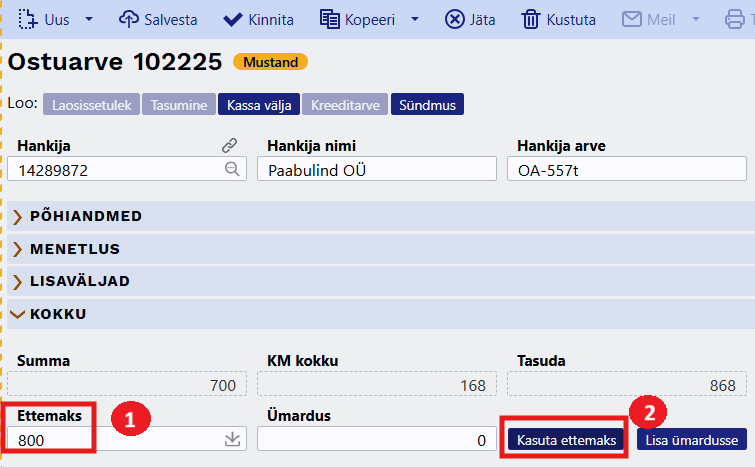
Task: Click the Hankija search magnifier icon
Action: [x=232, y=169]
